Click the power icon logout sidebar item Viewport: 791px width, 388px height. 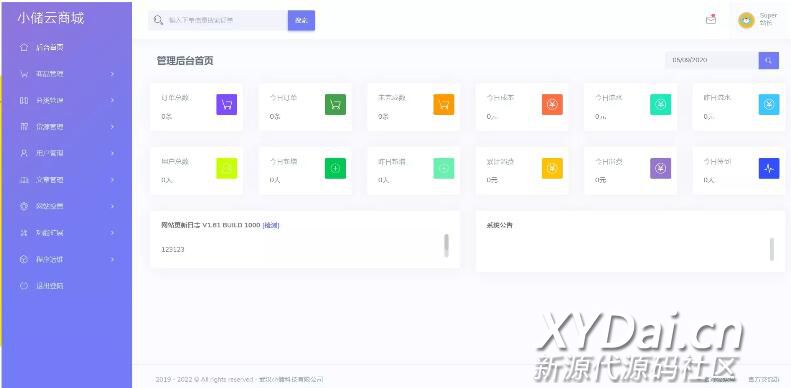point(42,286)
